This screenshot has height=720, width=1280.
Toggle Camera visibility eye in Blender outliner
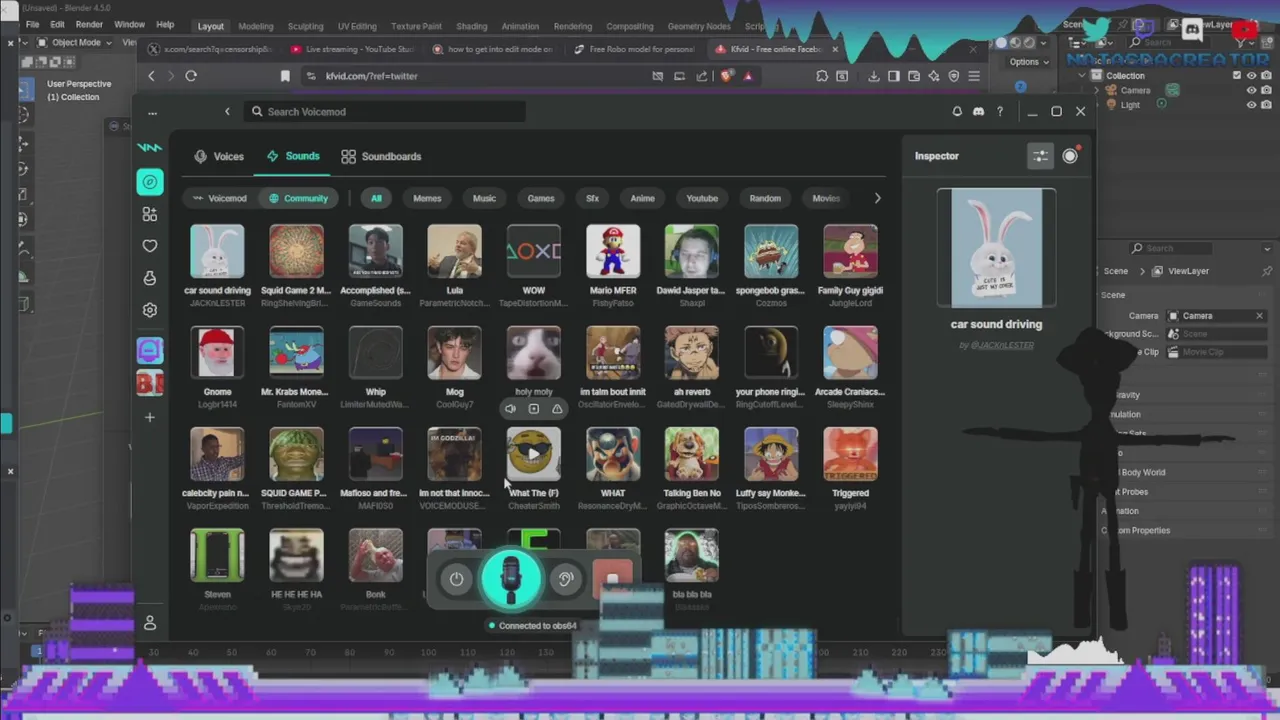[1251, 90]
